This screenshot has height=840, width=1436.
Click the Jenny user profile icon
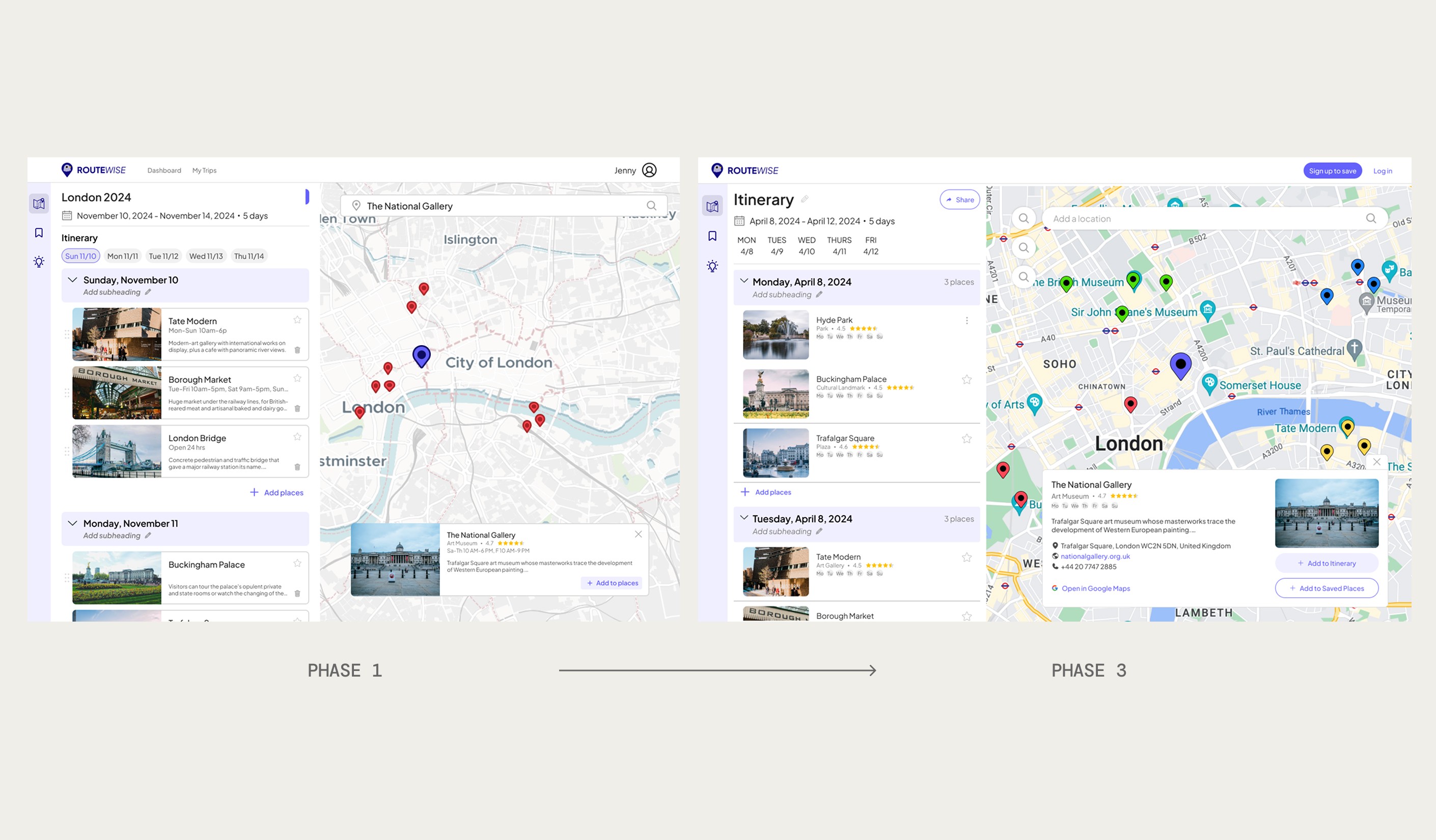[x=649, y=171]
